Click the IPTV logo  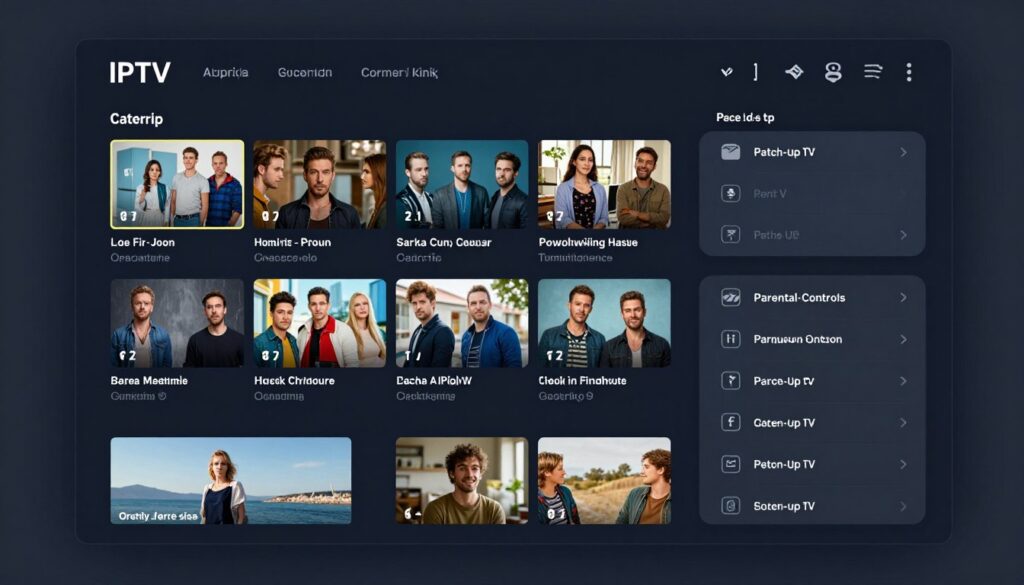click(140, 72)
